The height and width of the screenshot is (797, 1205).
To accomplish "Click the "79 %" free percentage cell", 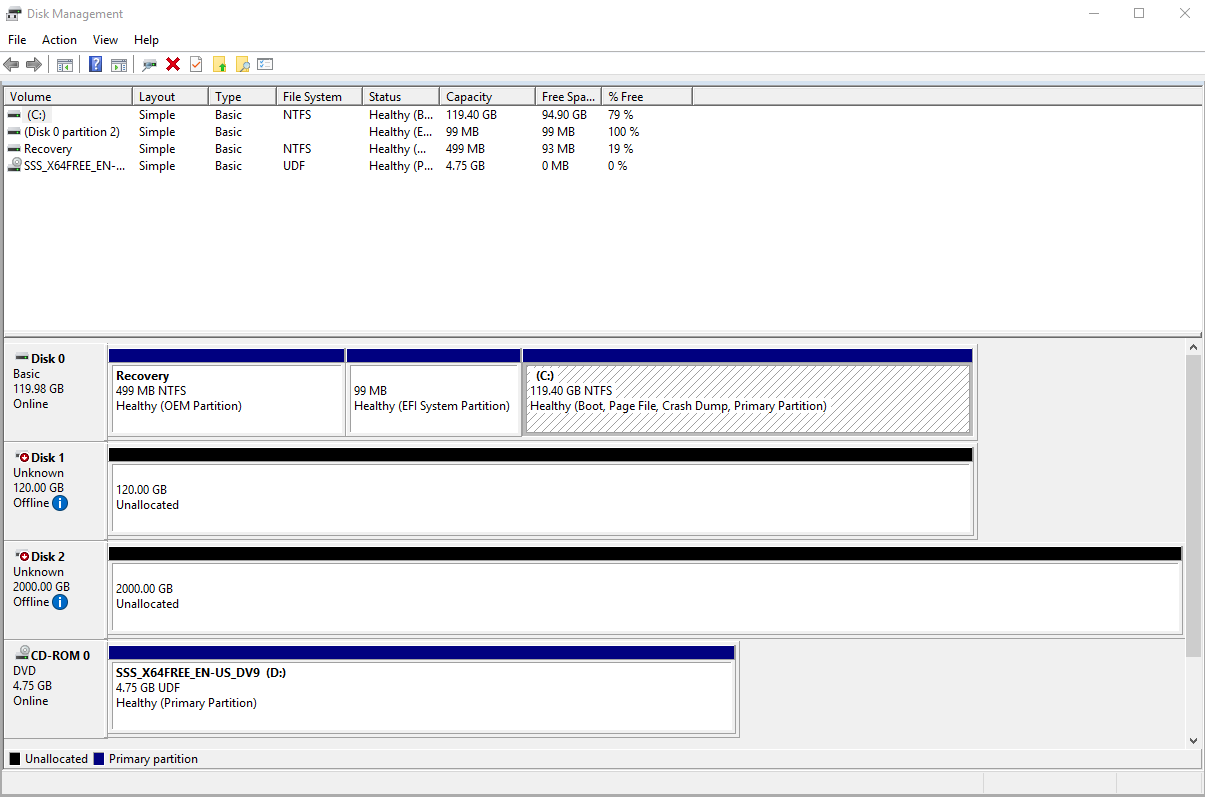I will tap(620, 115).
